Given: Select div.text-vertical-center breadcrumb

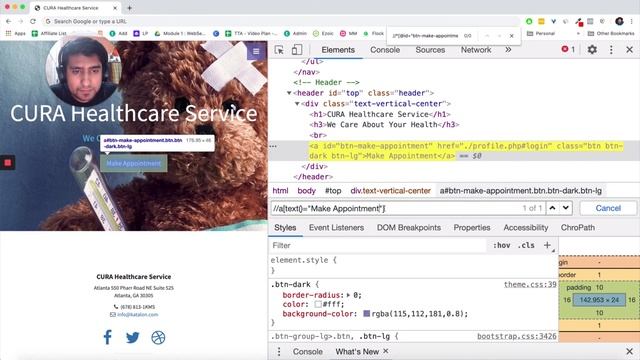Looking at the screenshot, I should [x=391, y=191].
